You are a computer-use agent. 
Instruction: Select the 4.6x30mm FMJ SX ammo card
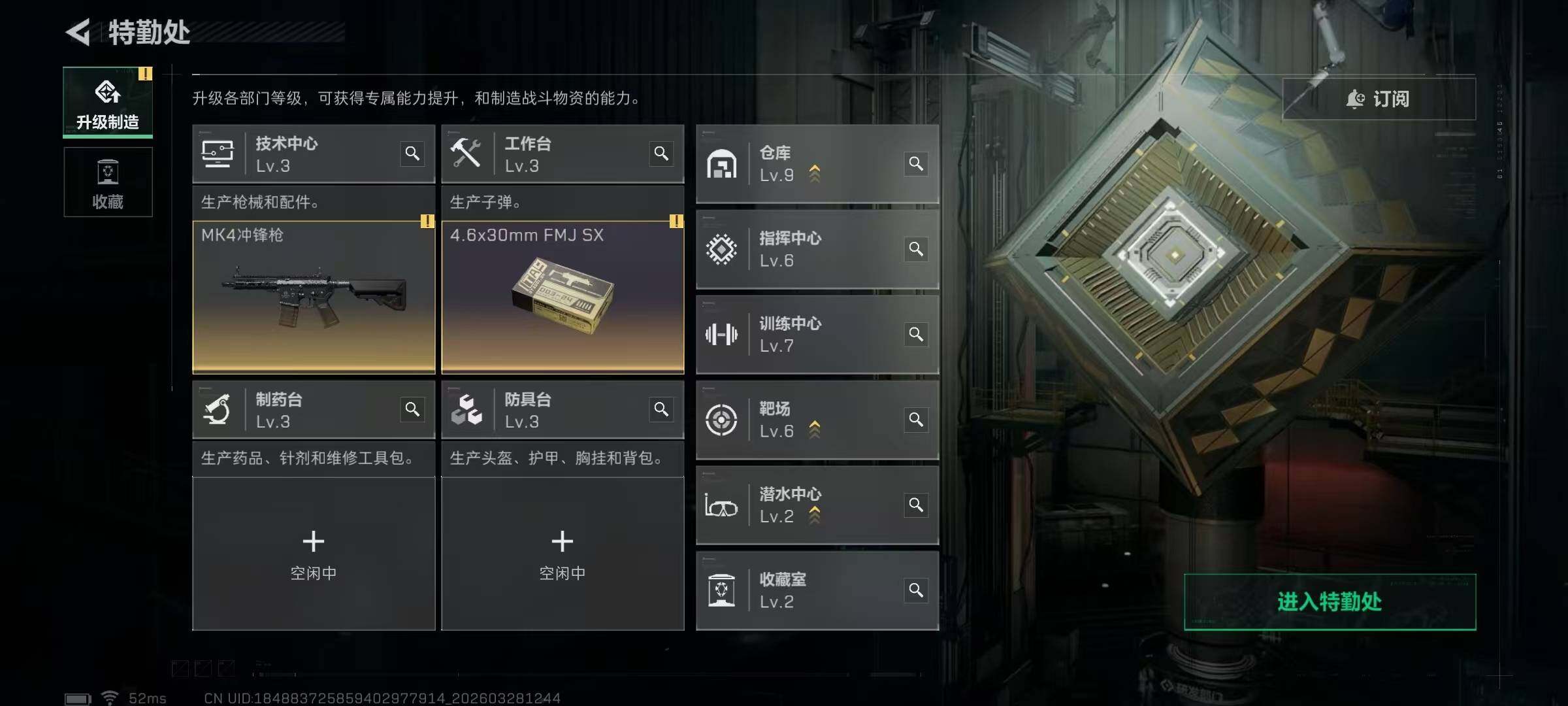pyautogui.click(x=563, y=297)
